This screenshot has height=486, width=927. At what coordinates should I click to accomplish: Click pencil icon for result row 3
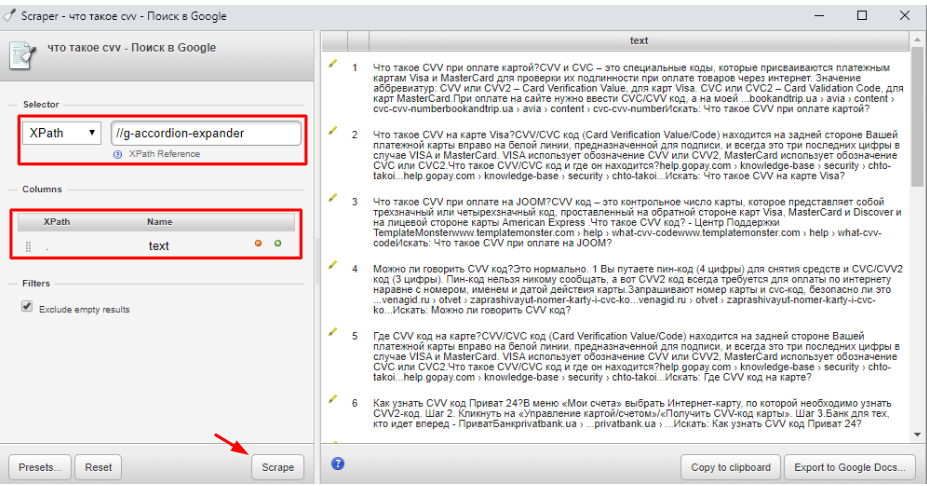coord(333,197)
